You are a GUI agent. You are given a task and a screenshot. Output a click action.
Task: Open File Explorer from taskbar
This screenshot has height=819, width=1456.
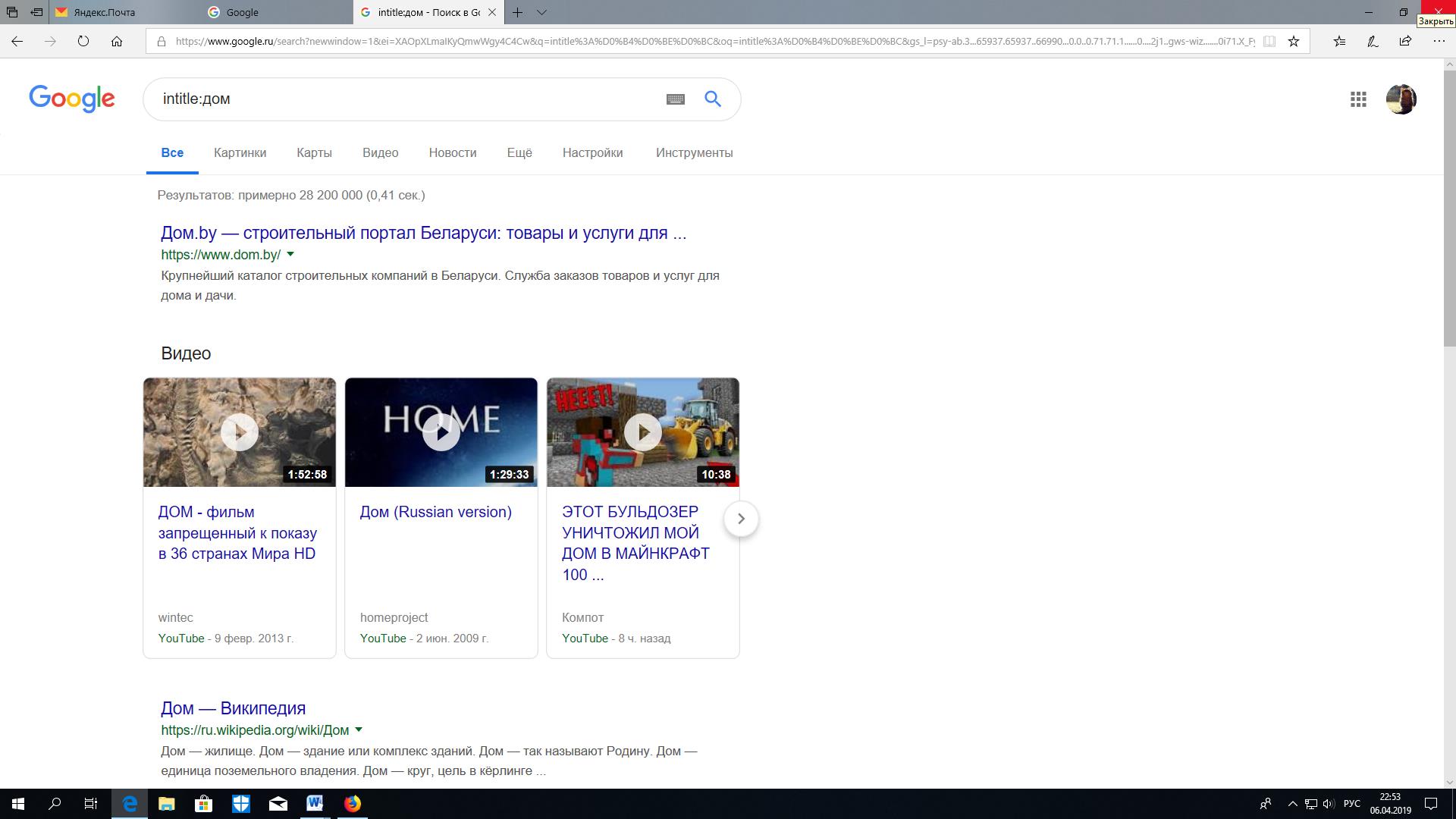pyautogui.click(x=167, y=804)
